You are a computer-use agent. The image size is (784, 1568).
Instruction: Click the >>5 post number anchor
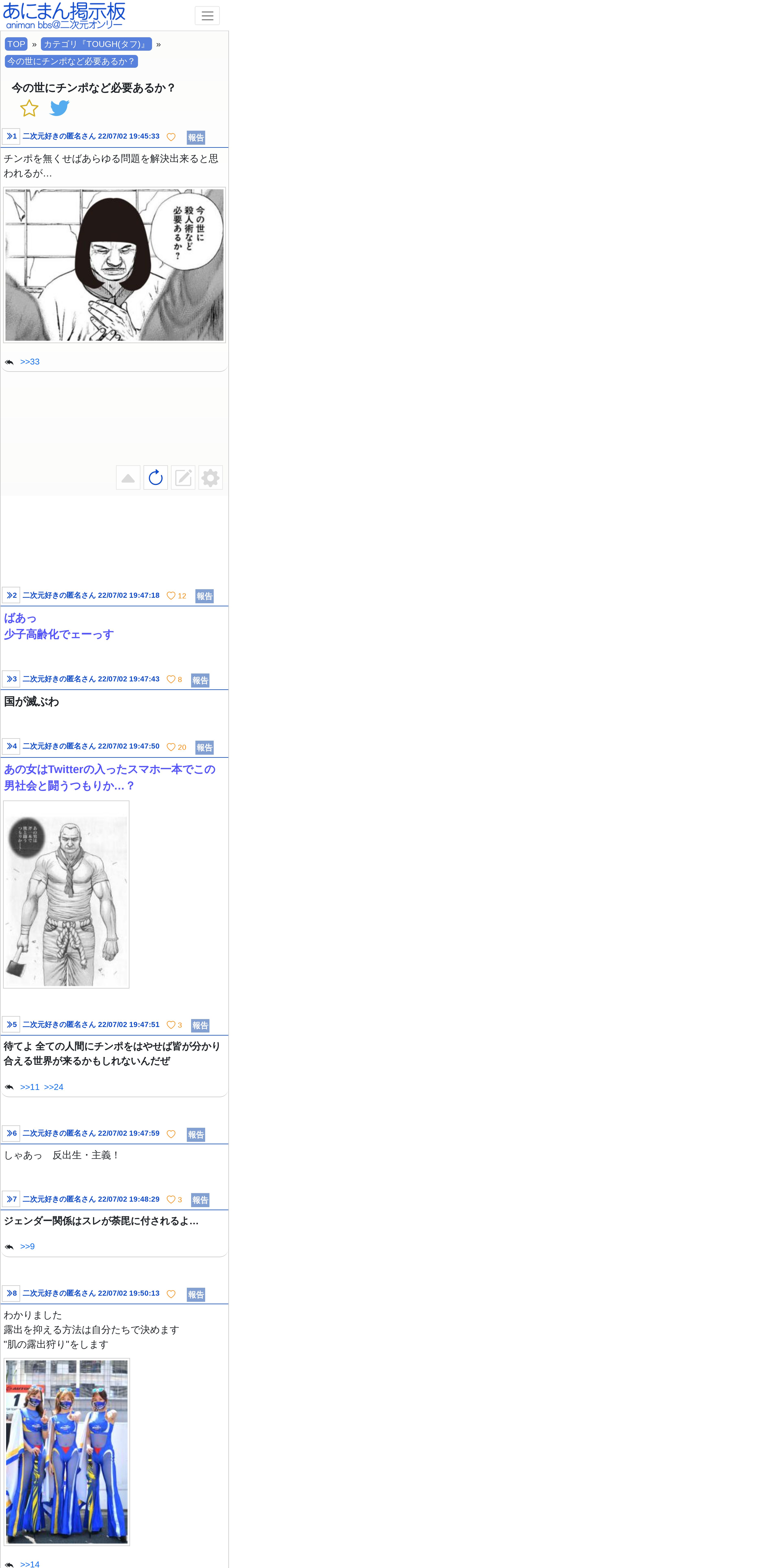11,1024
